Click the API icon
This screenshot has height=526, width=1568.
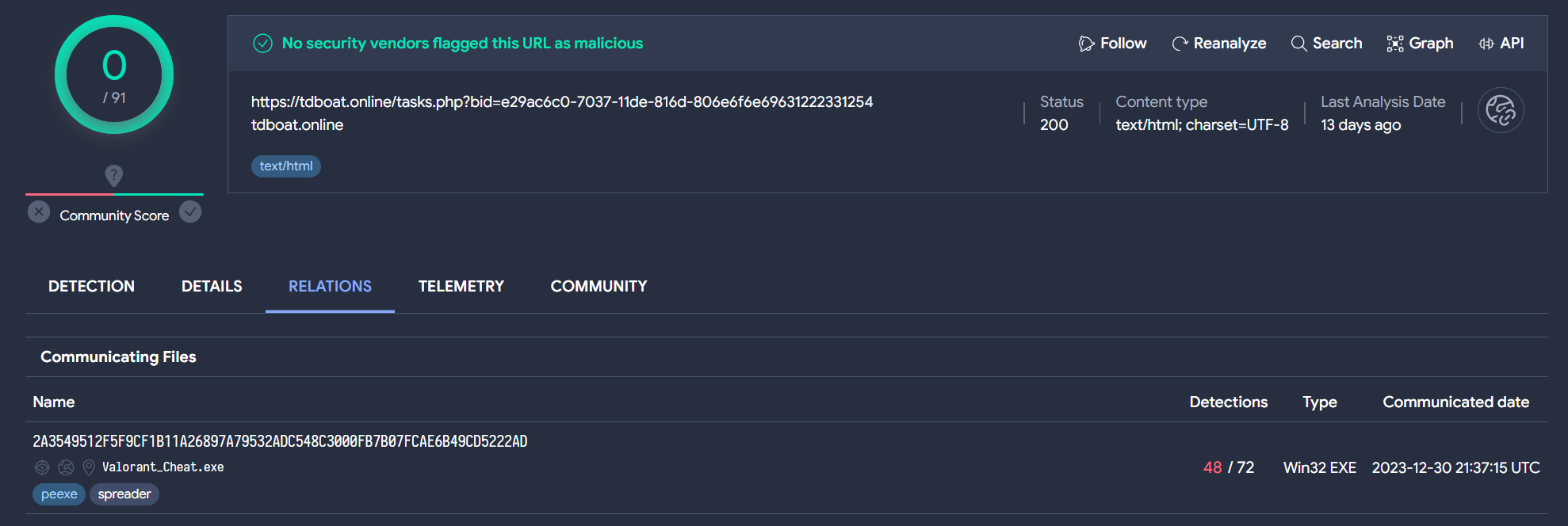(1486, 44)
